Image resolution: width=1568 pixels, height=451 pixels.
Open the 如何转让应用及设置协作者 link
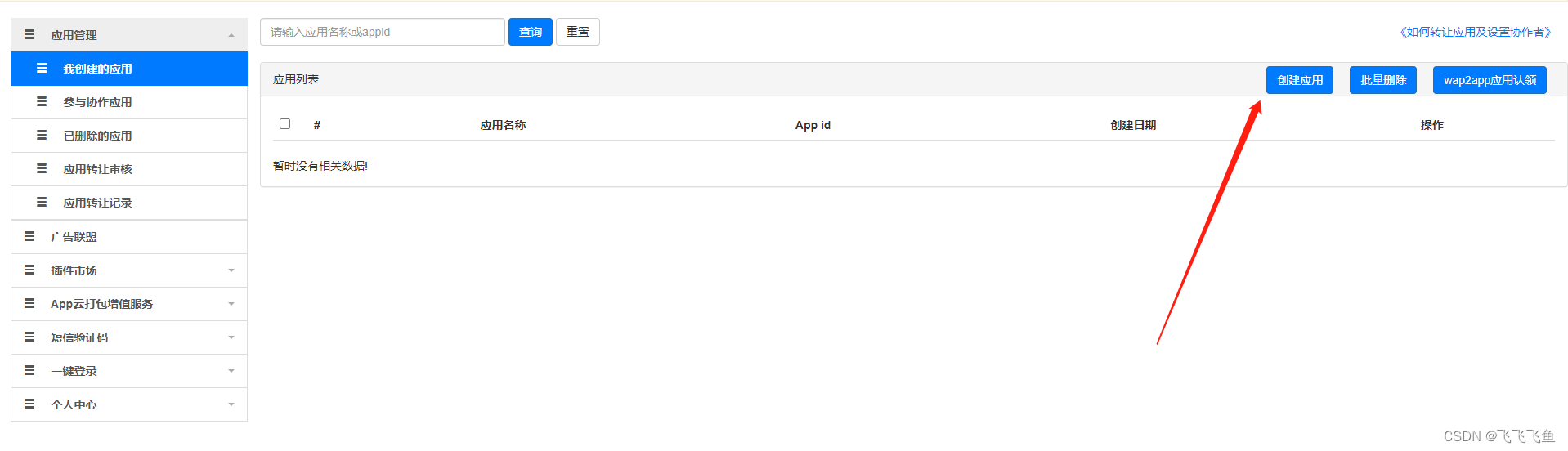(1475, 32)
